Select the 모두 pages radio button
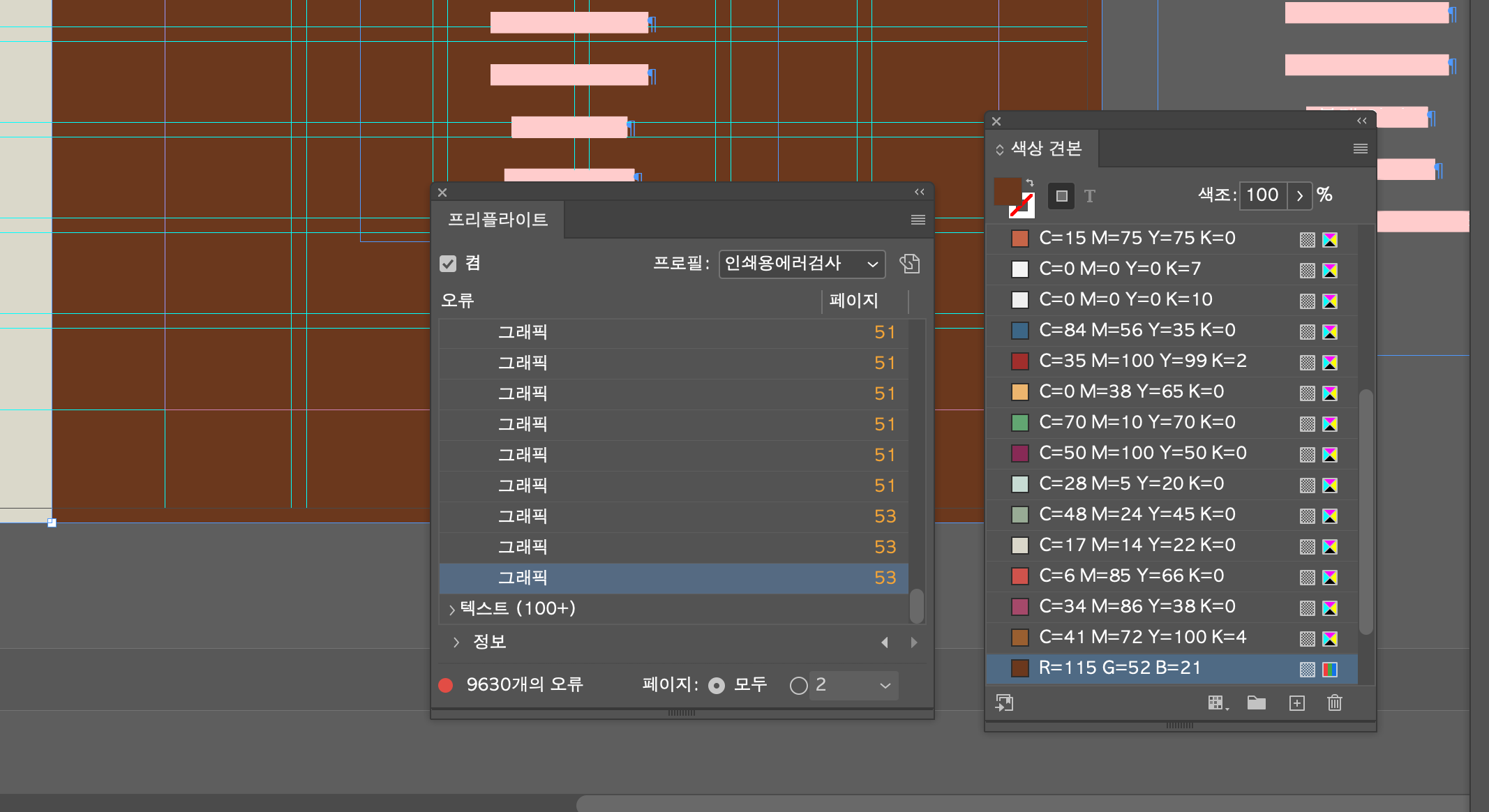 [x=717, y=686]
